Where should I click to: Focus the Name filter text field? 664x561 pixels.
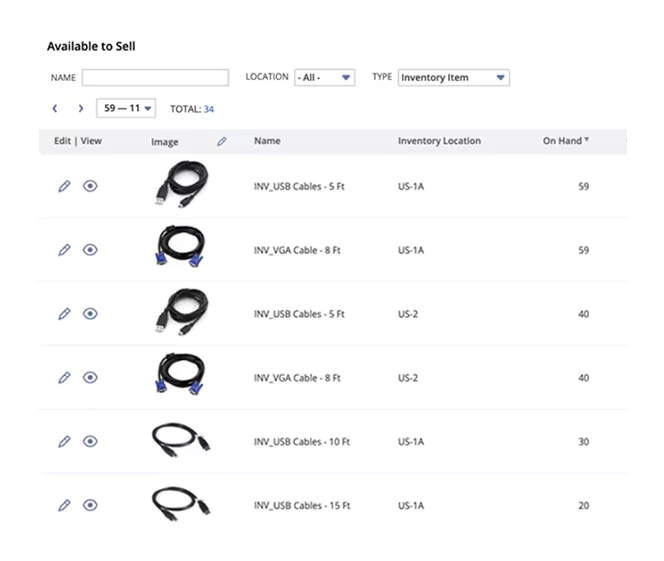click(155, 77)
